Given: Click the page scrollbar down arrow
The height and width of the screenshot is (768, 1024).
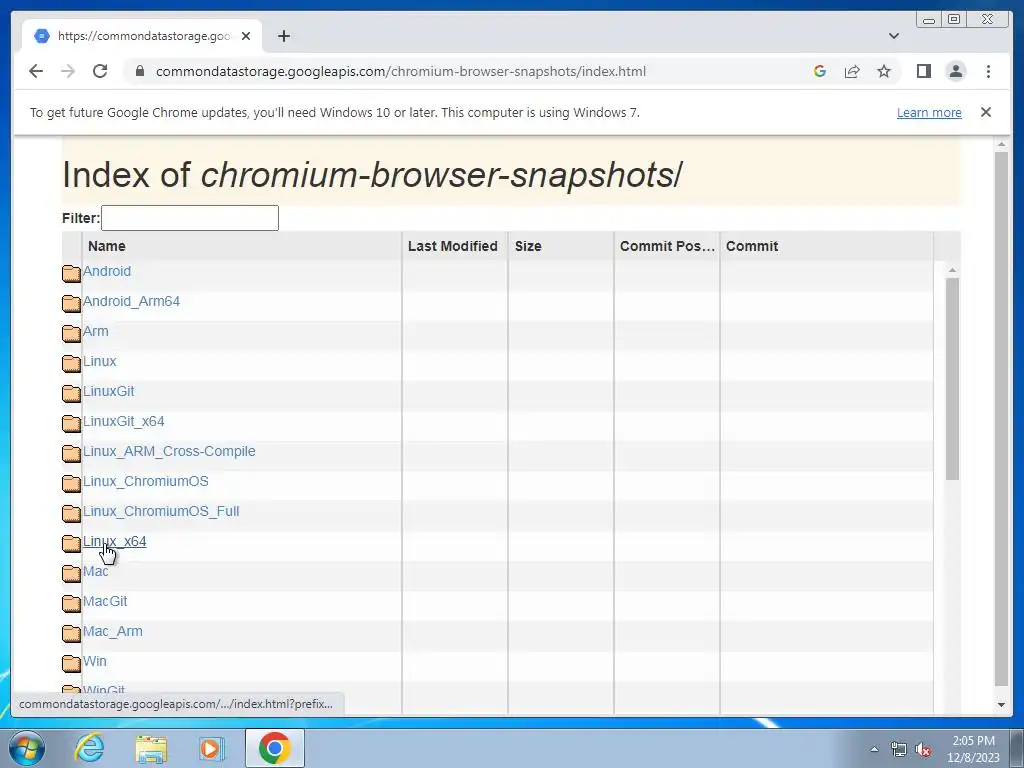Looking at the screenshot, I should point(1001,705).
